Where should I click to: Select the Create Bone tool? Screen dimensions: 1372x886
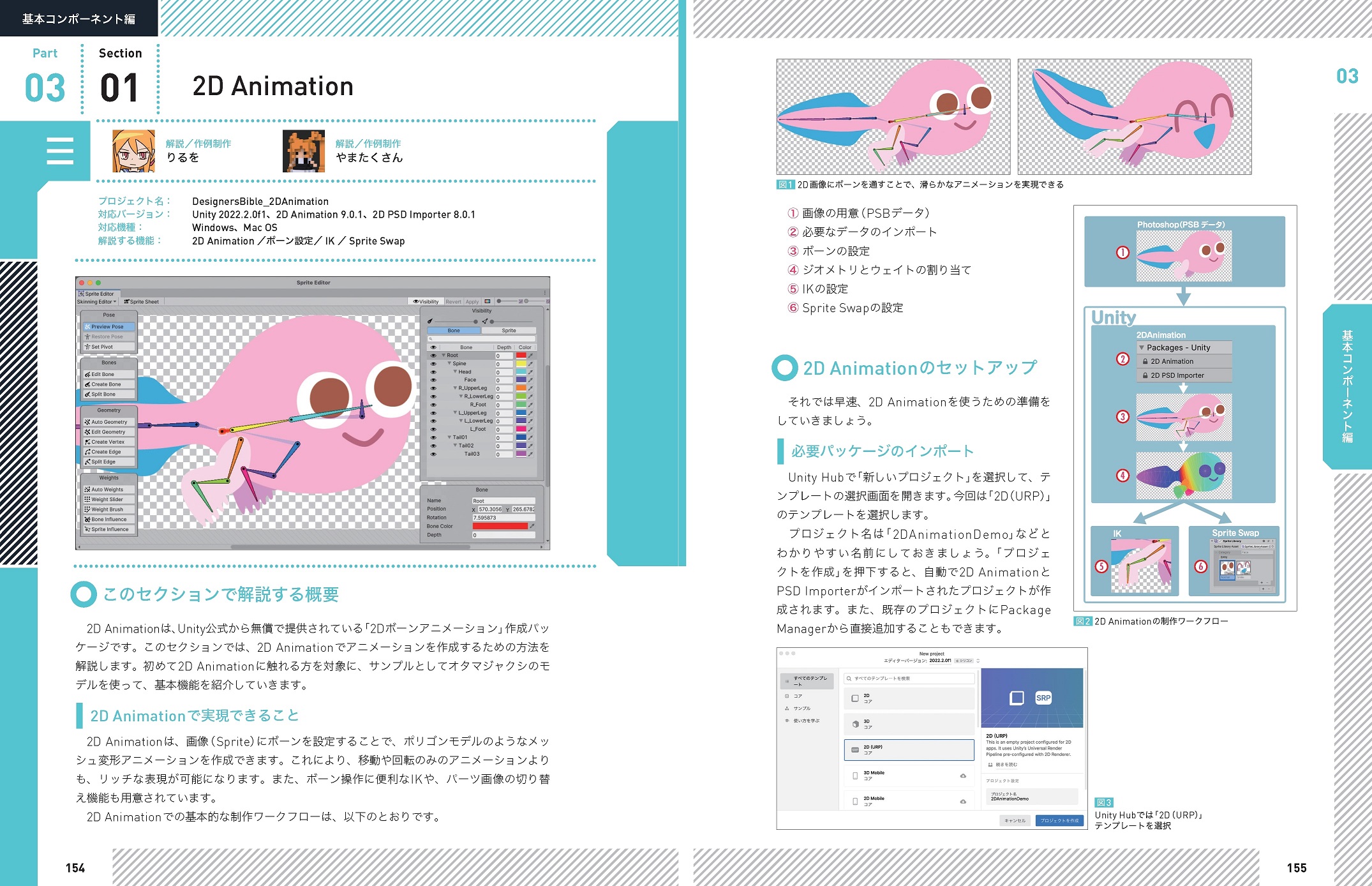pyautogui.click(x=108, y=384)
